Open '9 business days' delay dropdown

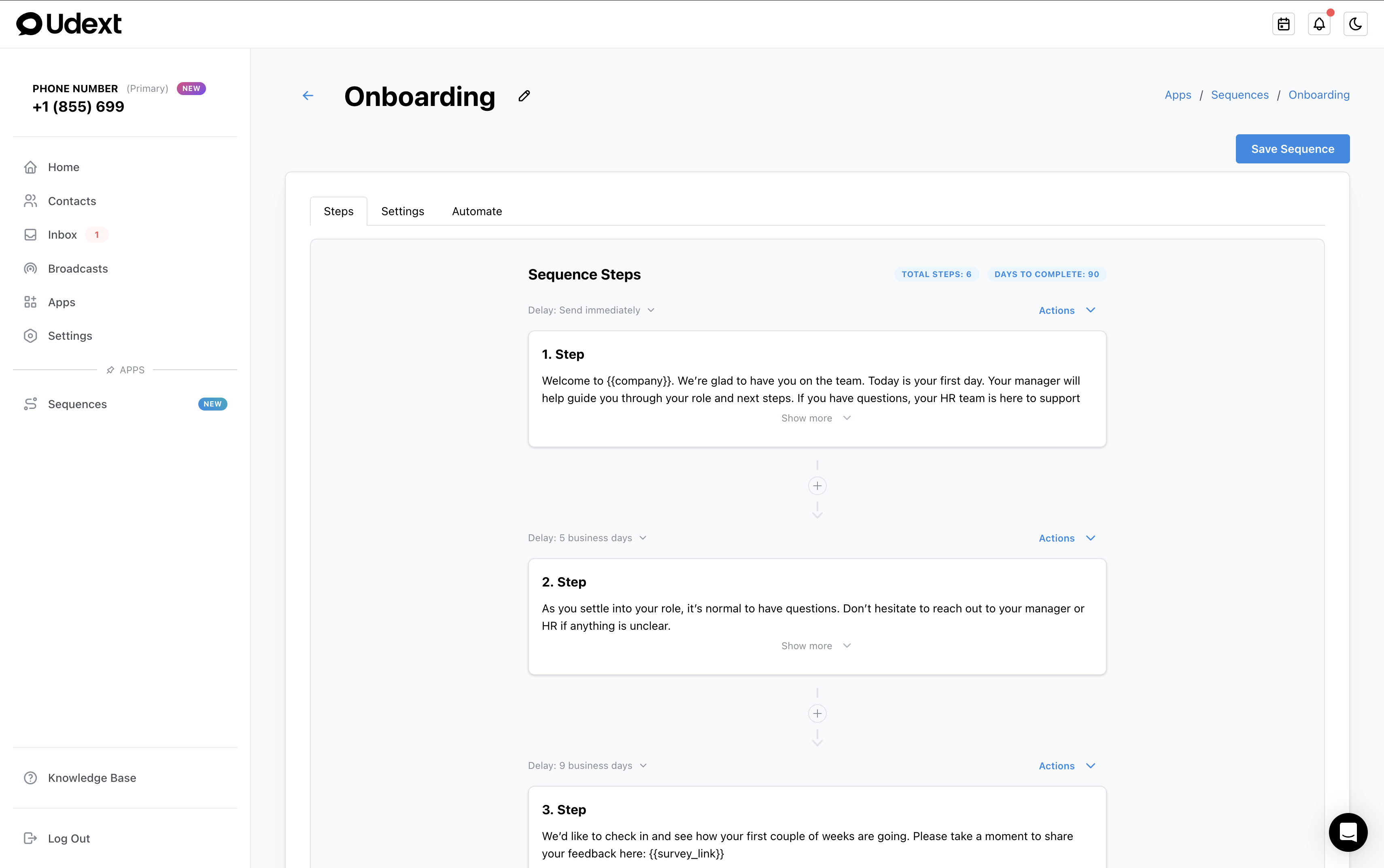coord(588,766)
